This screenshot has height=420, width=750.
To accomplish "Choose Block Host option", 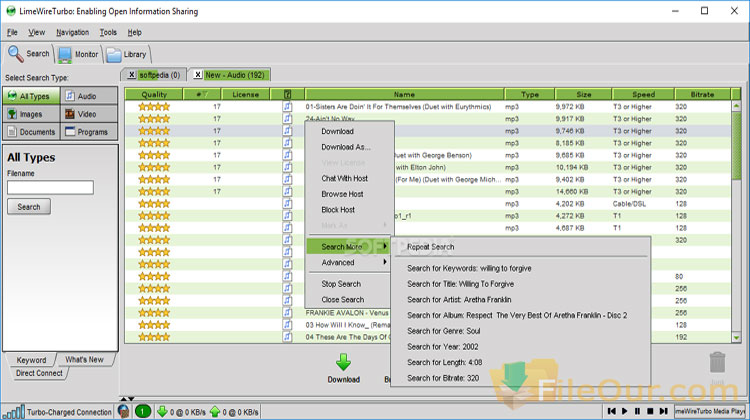I will (x=338, y=210).
